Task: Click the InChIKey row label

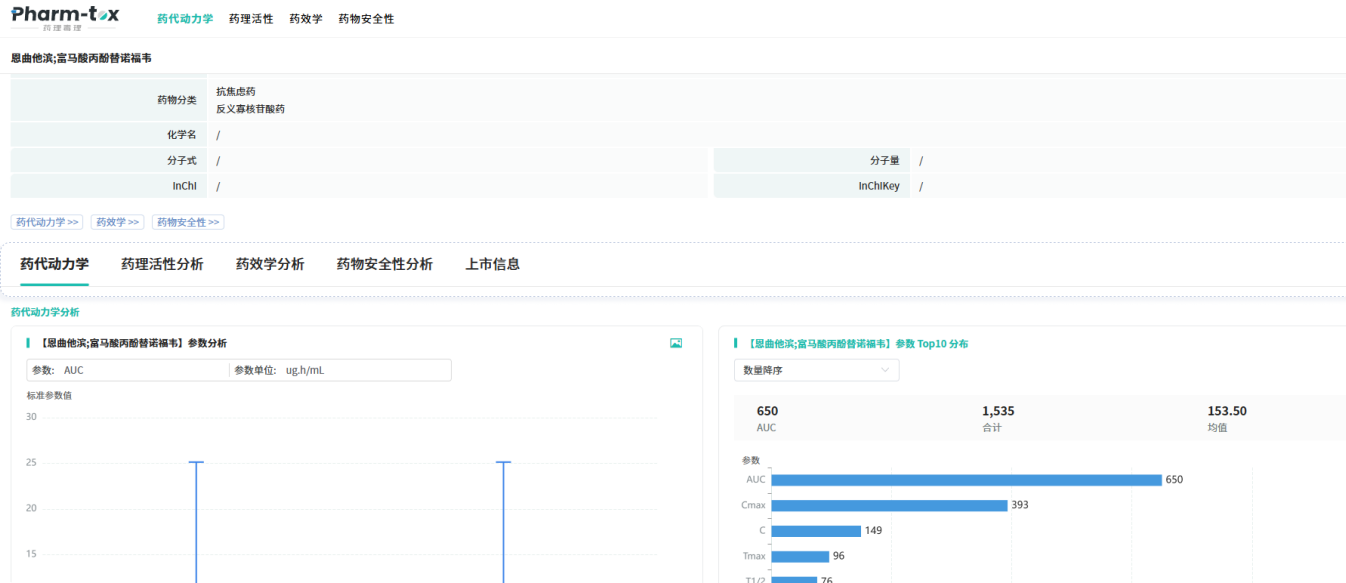Action: coord(879,186)
